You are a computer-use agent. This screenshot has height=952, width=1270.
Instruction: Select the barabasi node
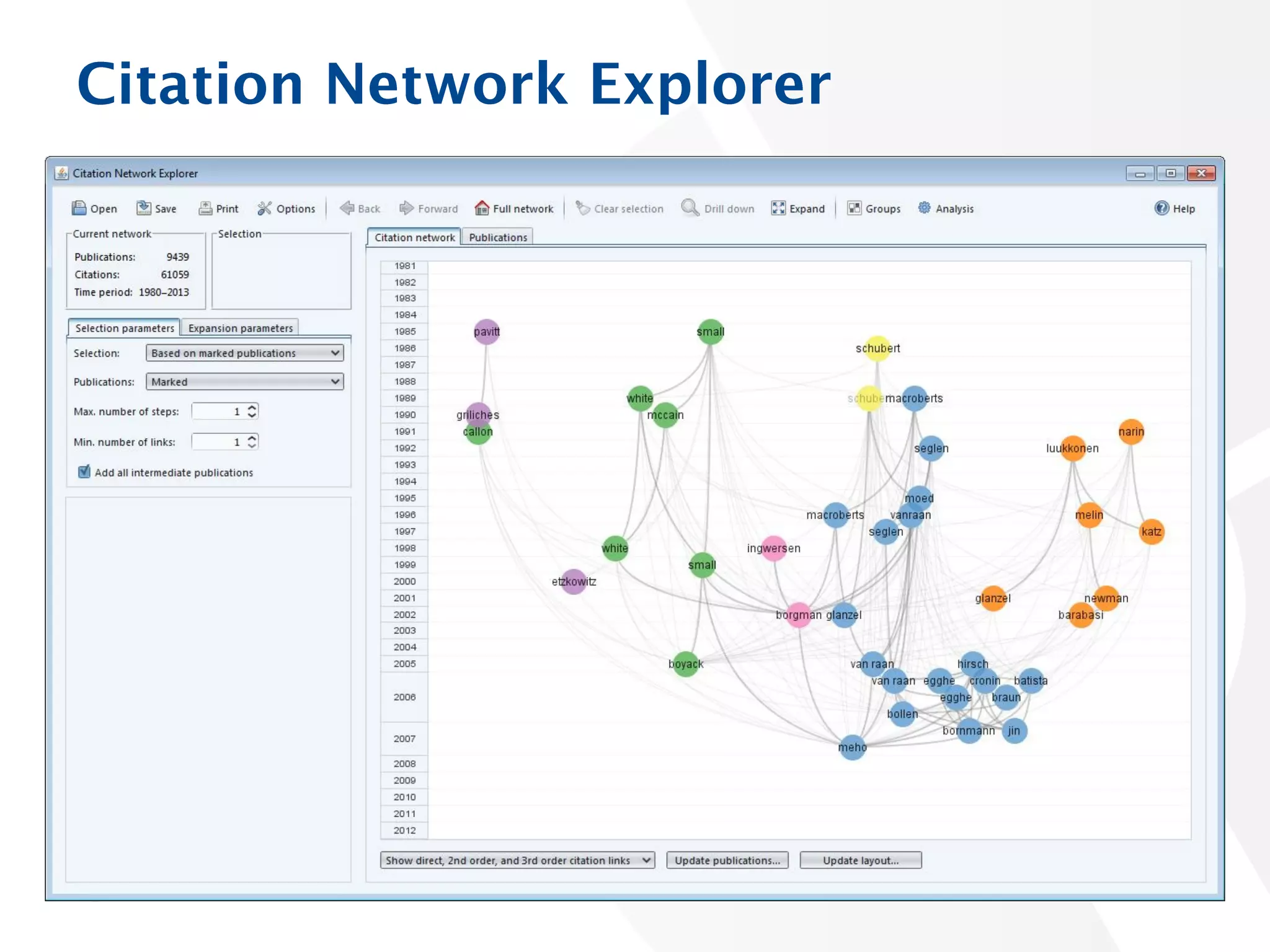(1081, 615)
